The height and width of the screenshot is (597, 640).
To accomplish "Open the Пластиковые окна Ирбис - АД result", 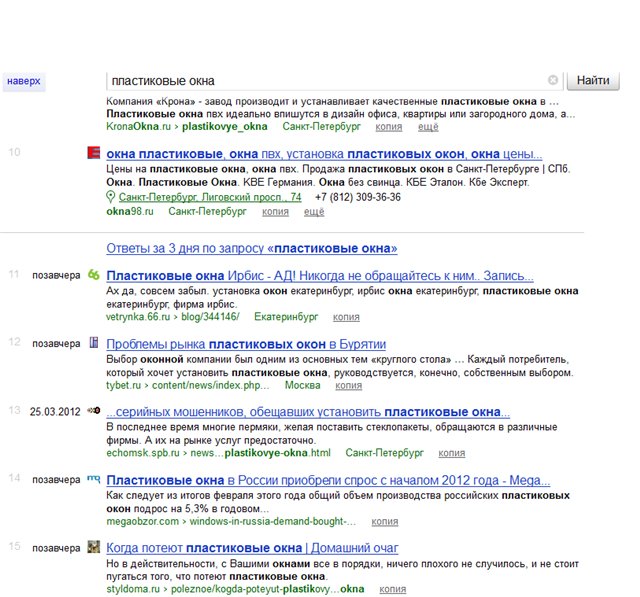I will [320, 276].
